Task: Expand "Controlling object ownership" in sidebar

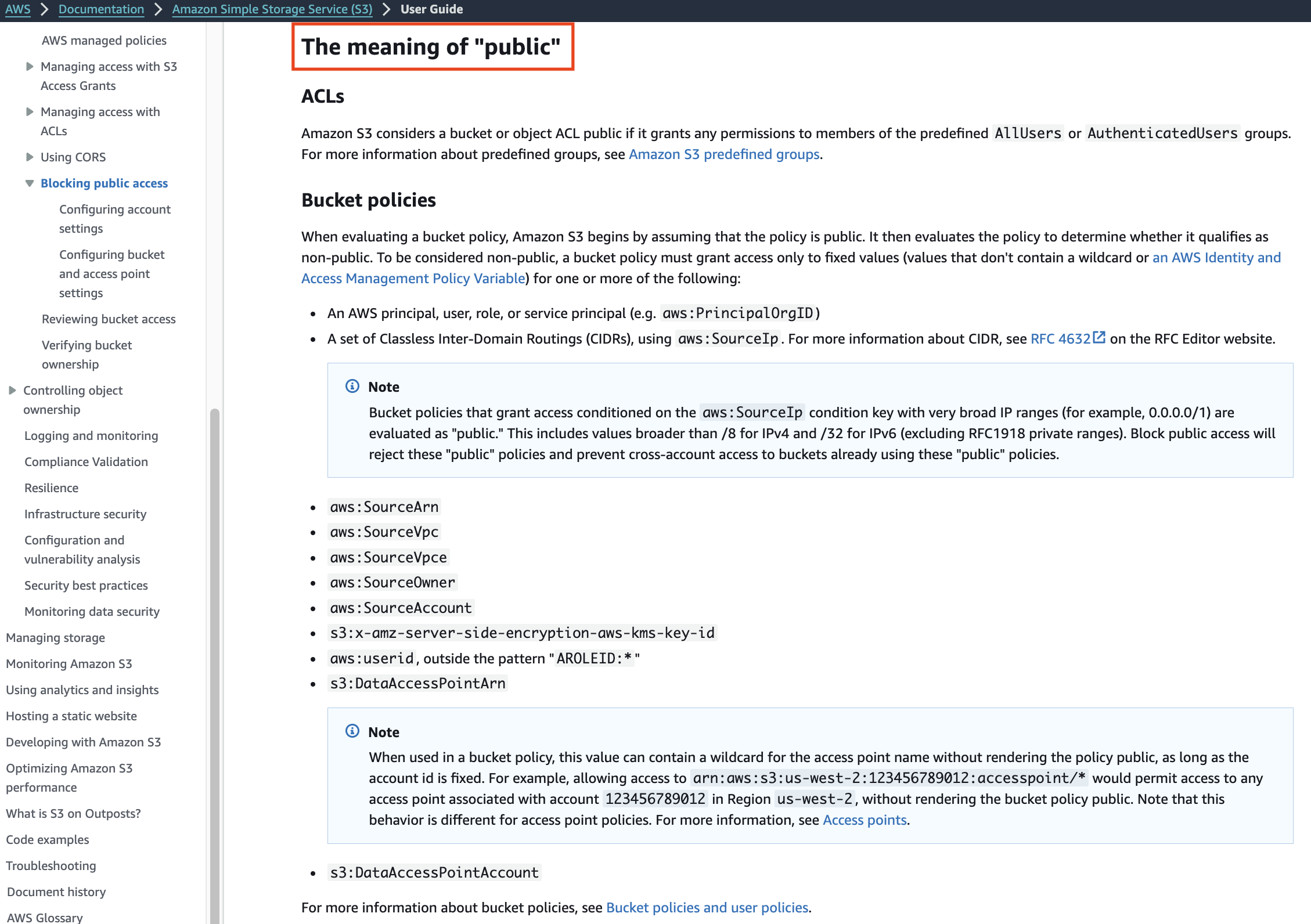Action: 12,390
